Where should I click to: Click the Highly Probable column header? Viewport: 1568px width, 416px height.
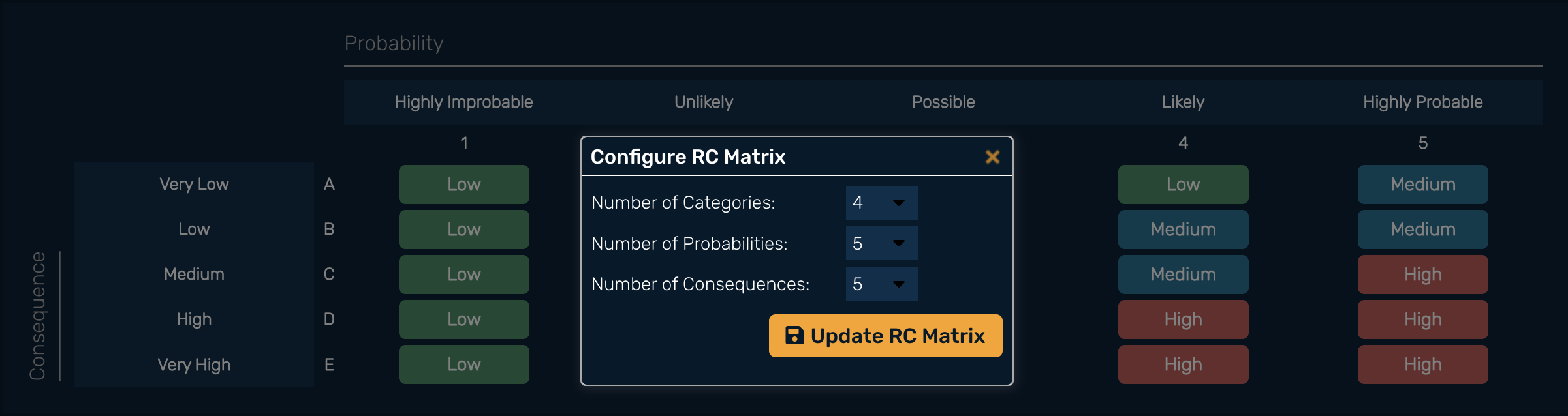[x=1422, y=102]
